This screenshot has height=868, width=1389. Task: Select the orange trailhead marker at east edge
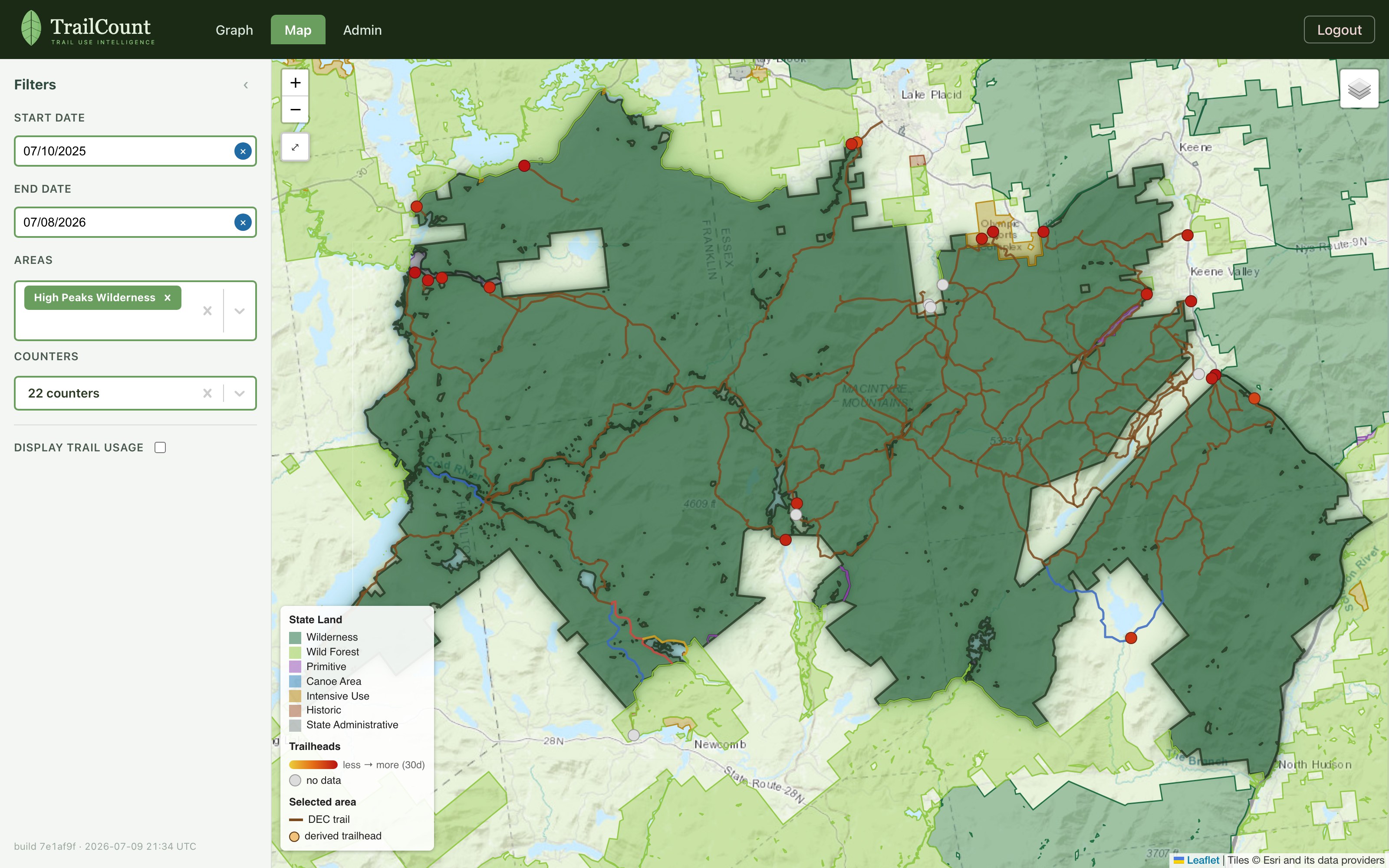(1255, 398)
